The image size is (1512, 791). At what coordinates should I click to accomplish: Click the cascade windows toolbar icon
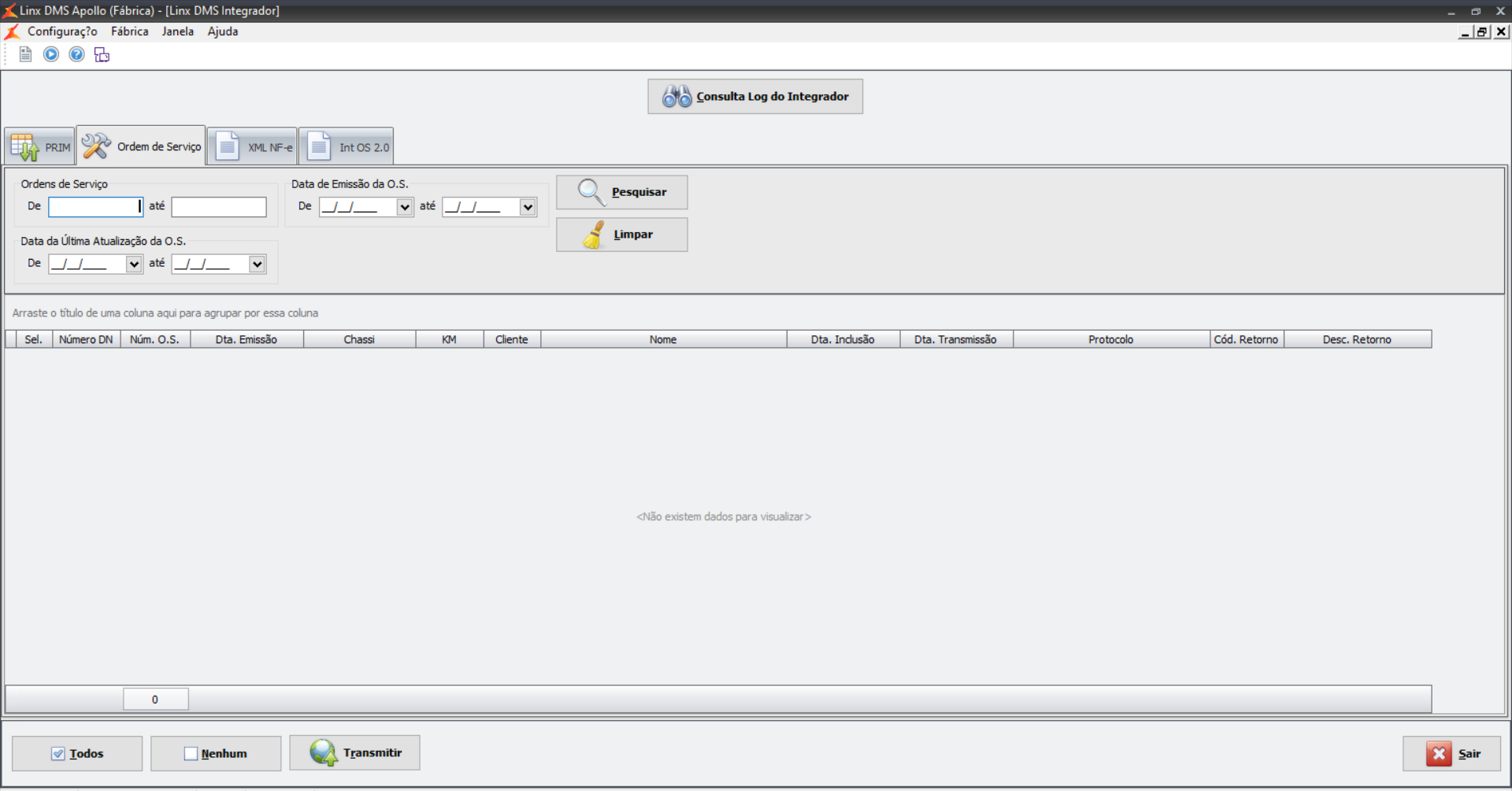coord(102,54)
